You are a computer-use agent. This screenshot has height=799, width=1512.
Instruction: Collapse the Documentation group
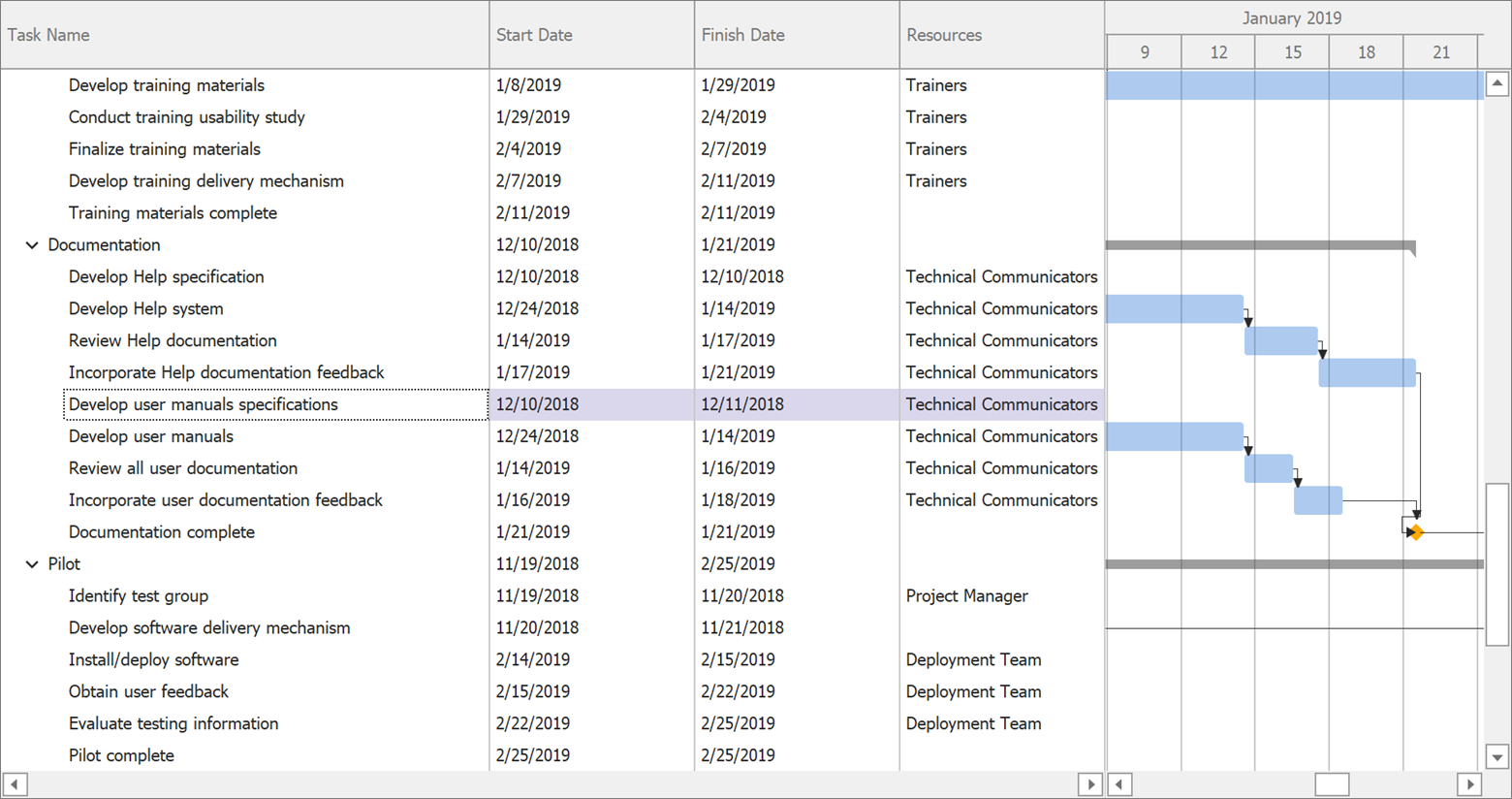point(32,245)
